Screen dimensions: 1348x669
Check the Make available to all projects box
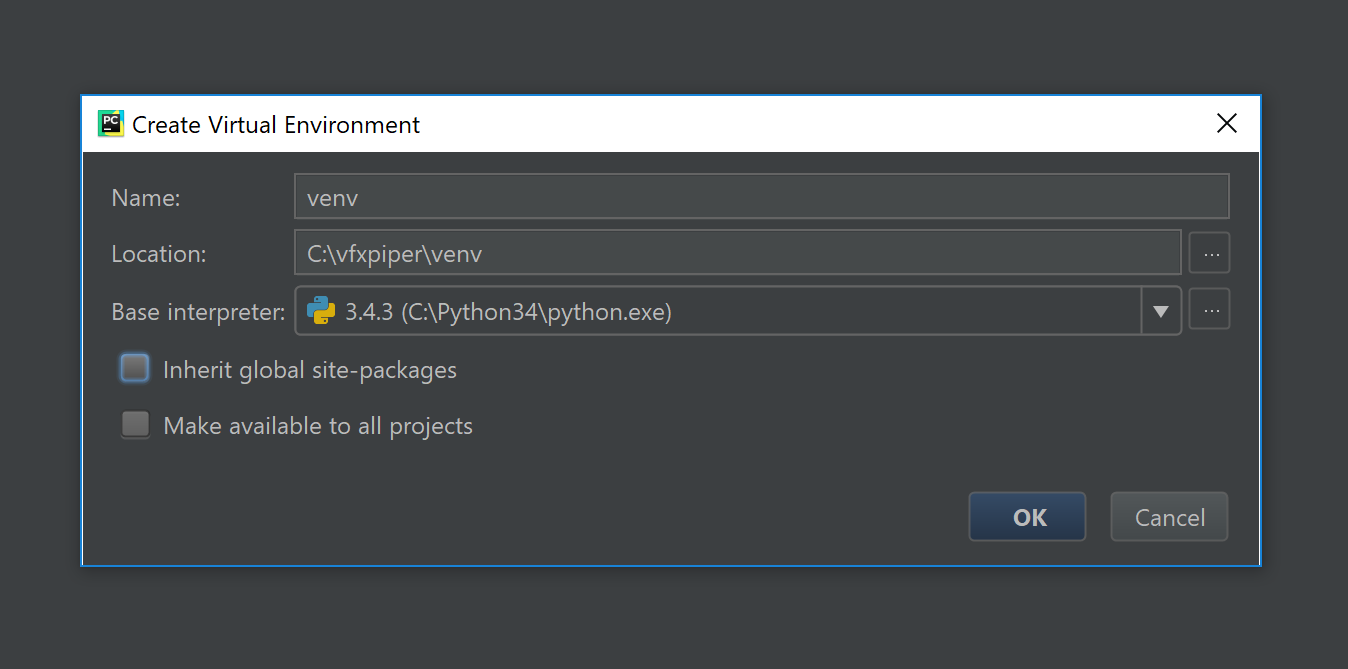pyautogui.click(x=135, y=425)
